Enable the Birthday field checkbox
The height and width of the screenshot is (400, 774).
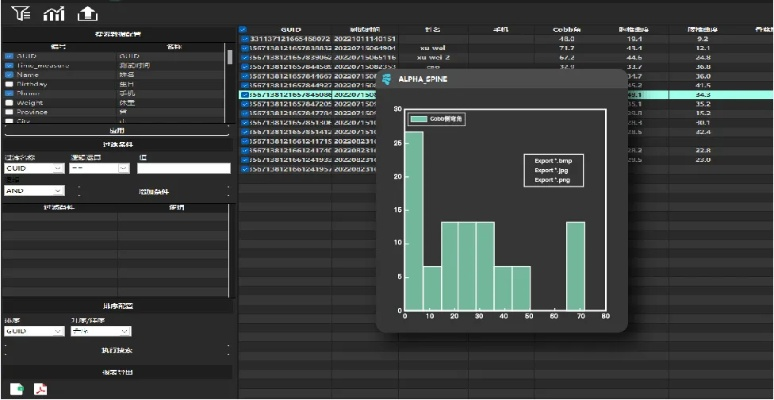coord(9,84)
